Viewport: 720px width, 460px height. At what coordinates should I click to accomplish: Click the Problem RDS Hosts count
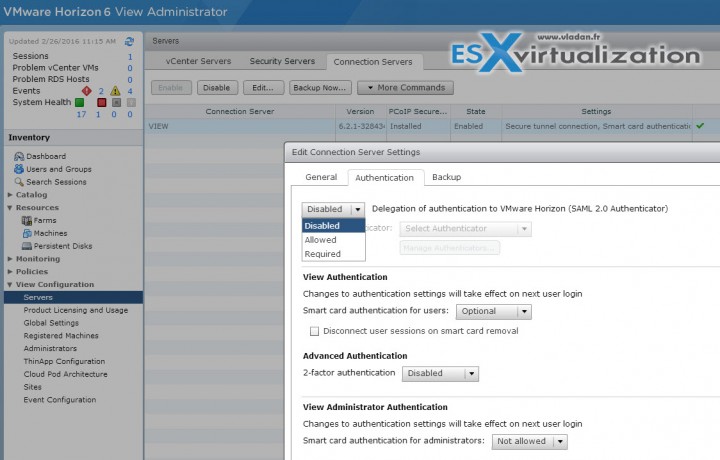point(130,79)
